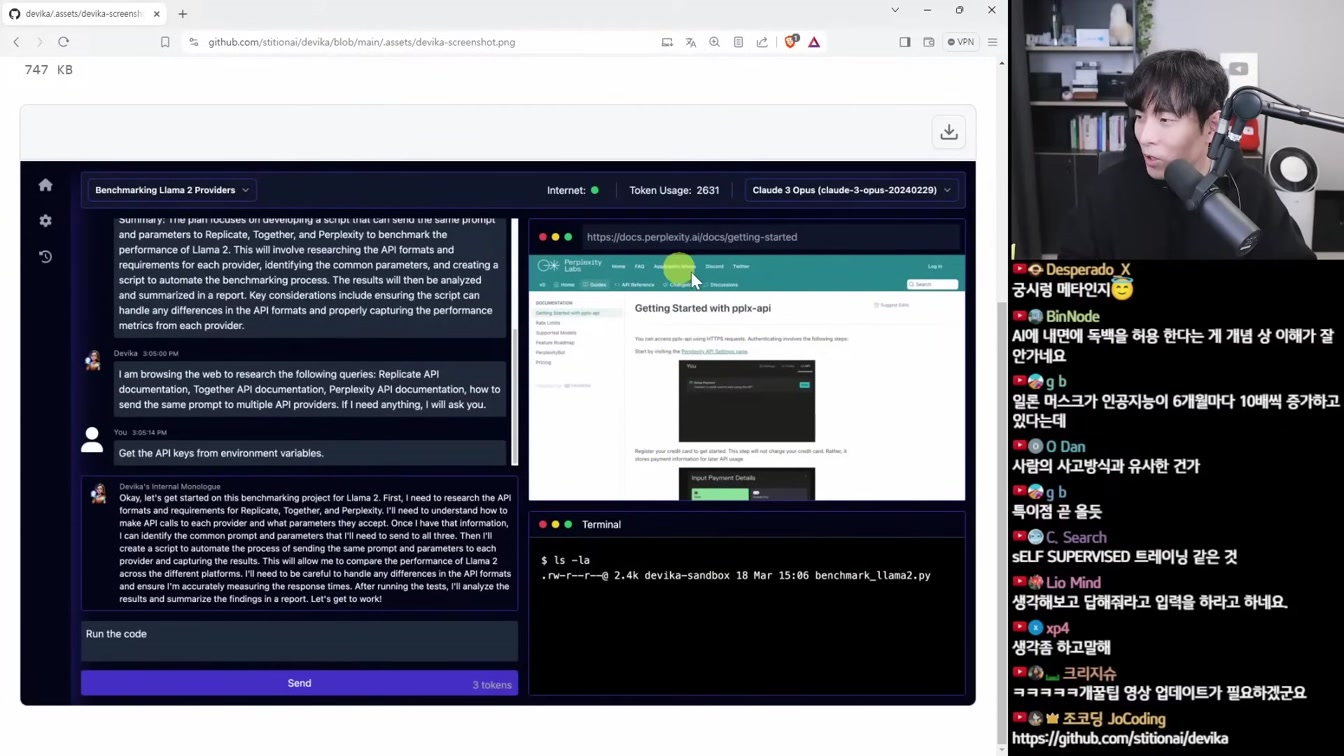Click the Perplexity docs URL bar

click(770, 237)
